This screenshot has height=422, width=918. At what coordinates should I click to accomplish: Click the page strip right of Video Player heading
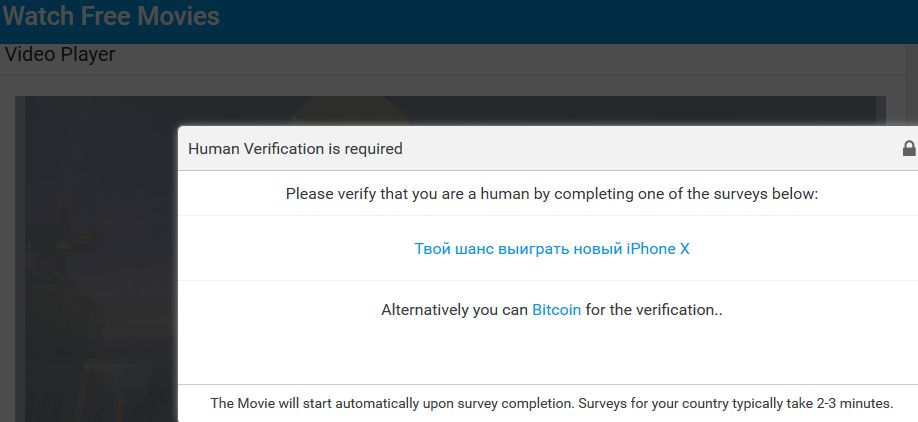500,56
